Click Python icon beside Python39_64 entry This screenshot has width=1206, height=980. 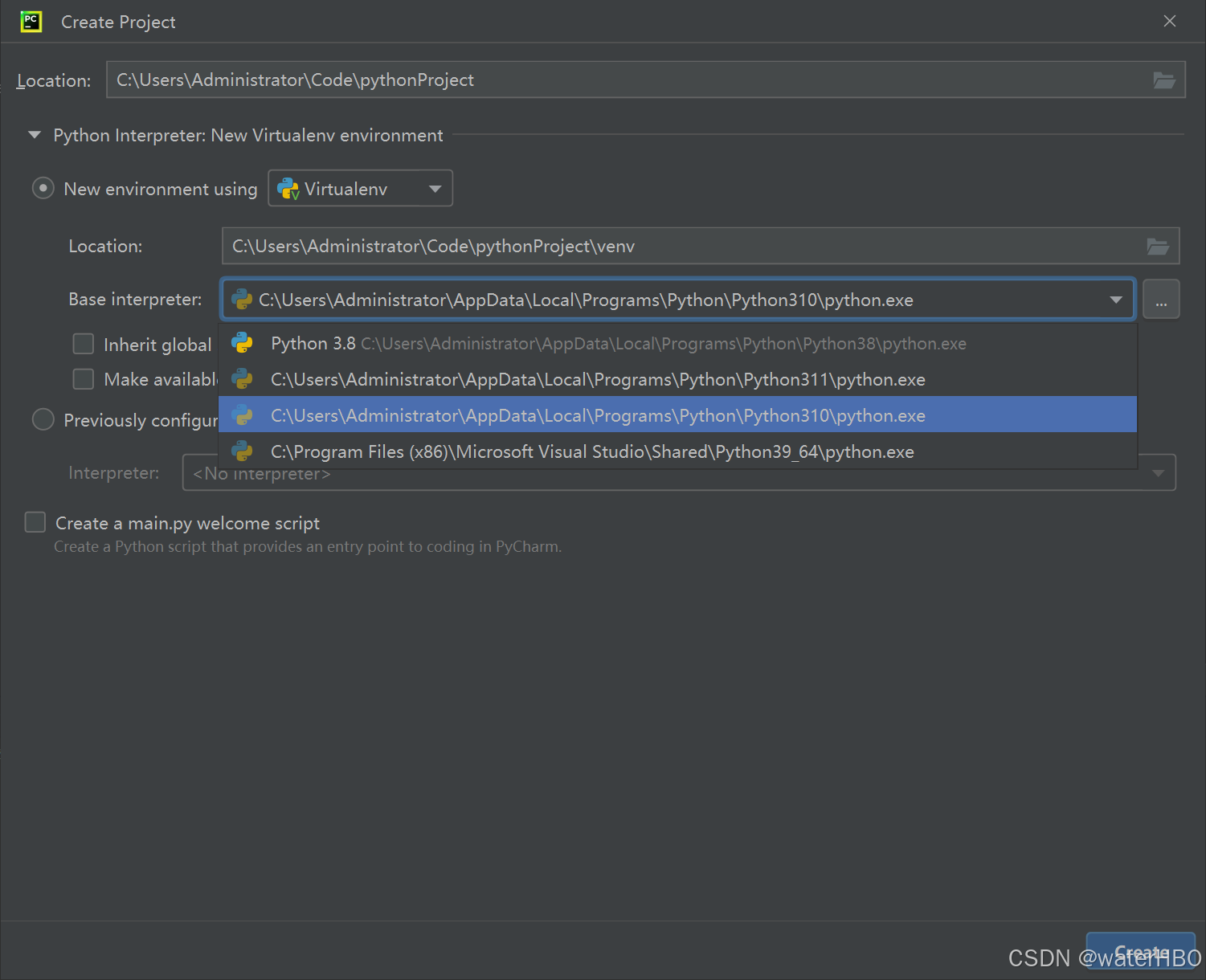(242, 451)
